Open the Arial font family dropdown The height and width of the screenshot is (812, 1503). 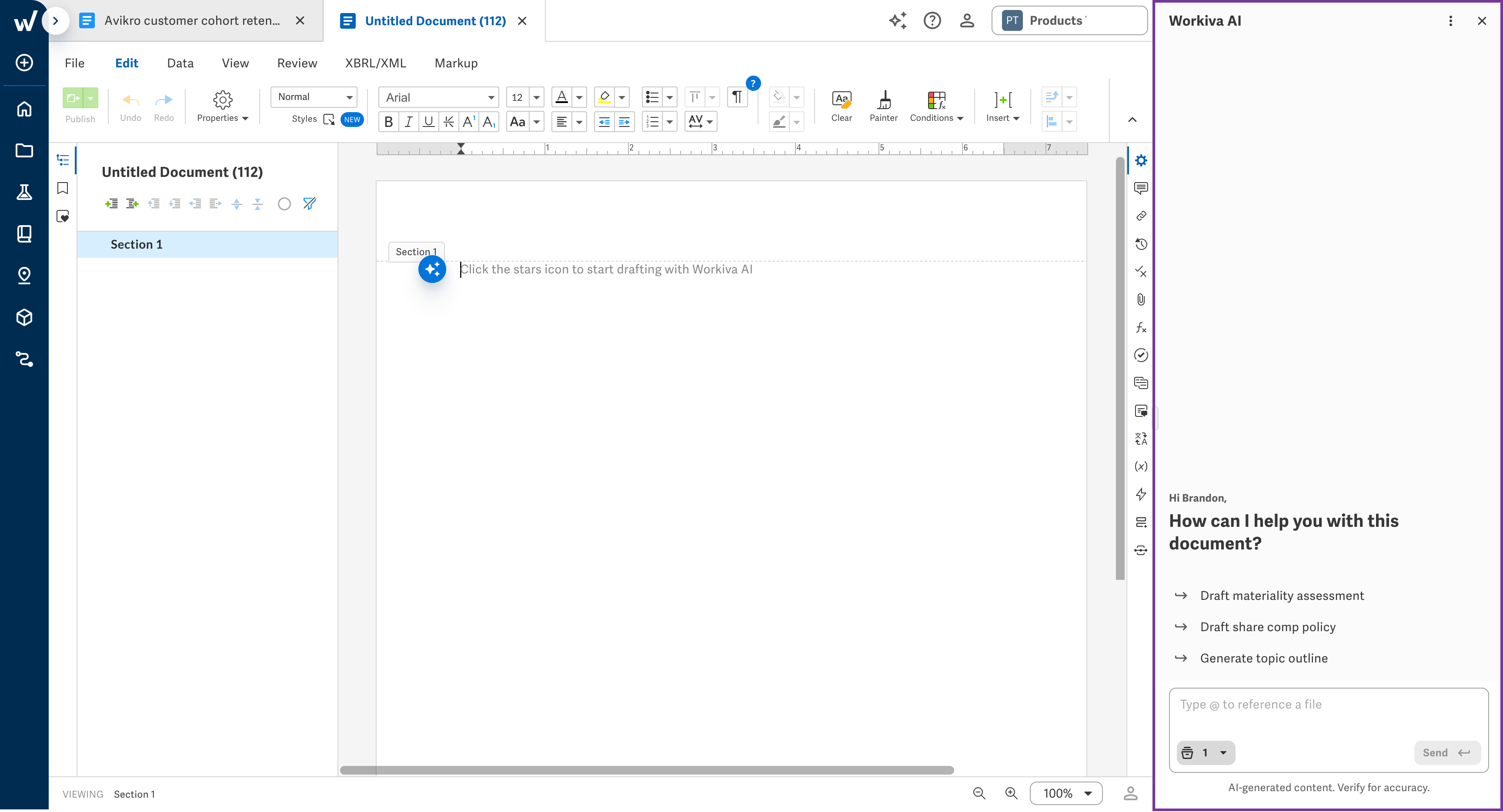pyautogui.click(x=438, y=97)
